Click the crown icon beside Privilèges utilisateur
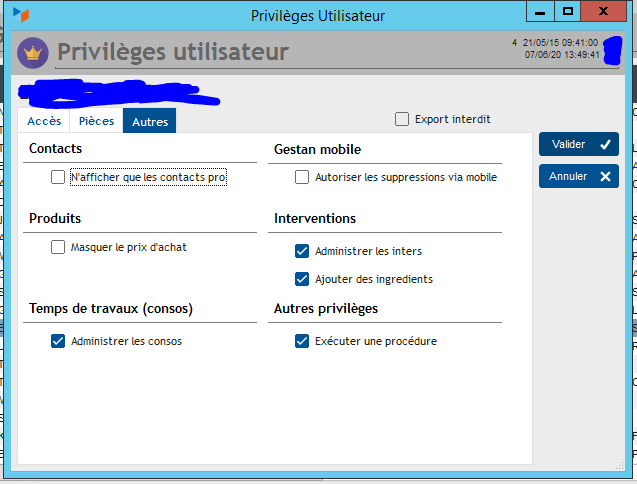 tap(33, 52)
